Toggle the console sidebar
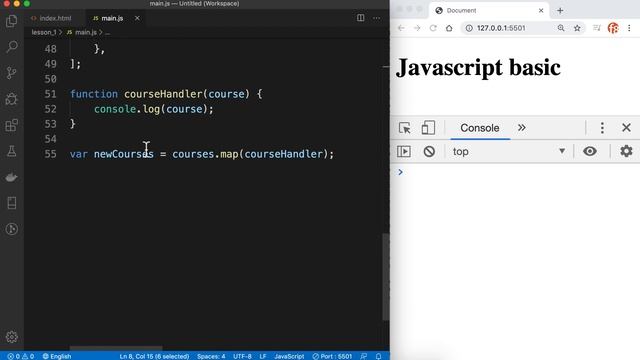This screenshot has height=360, width=640. tap(404, 151)
